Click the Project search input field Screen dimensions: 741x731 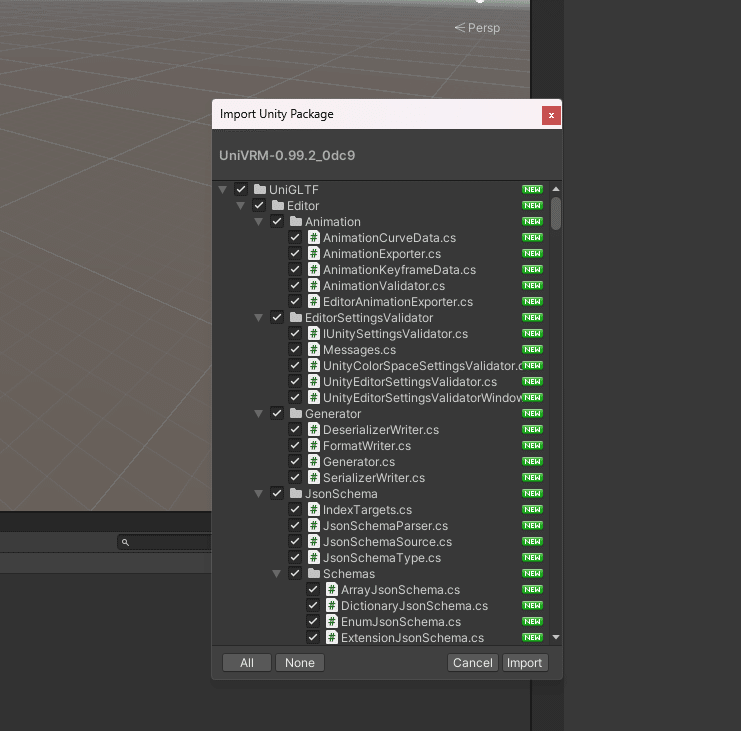[x=164, y=542]
